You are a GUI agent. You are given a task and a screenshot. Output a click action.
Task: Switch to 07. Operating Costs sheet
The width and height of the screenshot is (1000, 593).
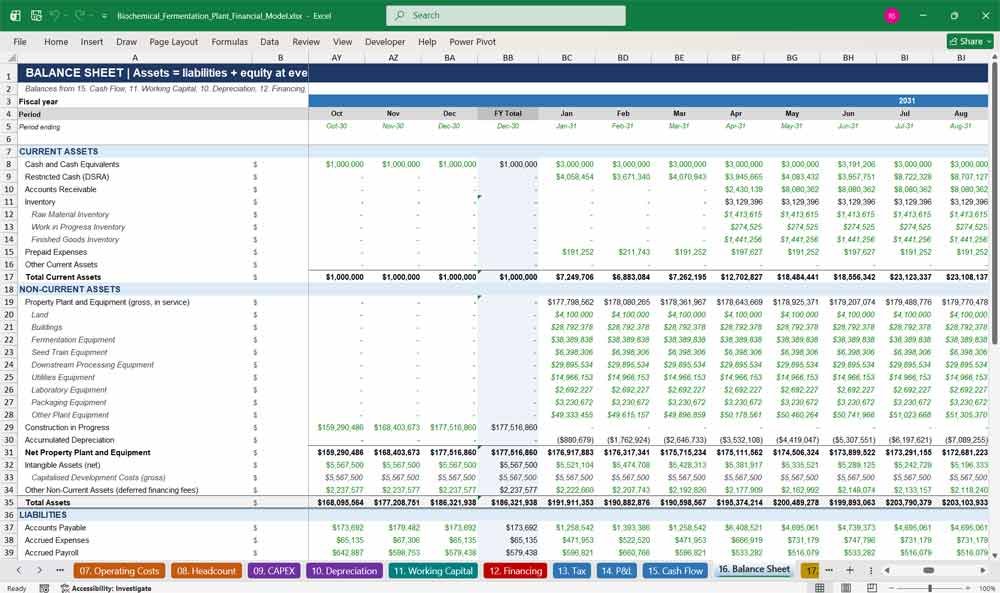(119, 571)
